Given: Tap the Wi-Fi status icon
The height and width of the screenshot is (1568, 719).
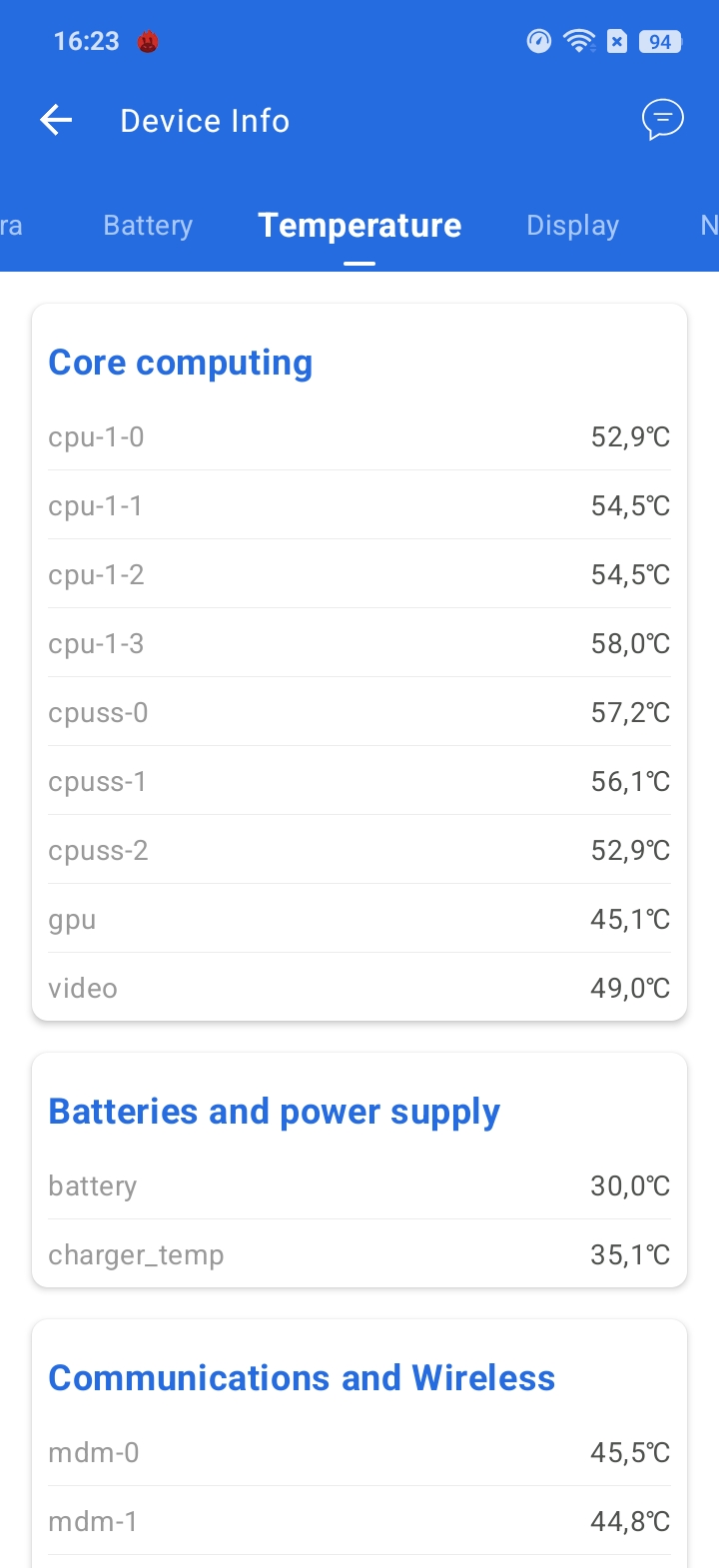Looking at the screenshot, I should click(x=578, y=41).
